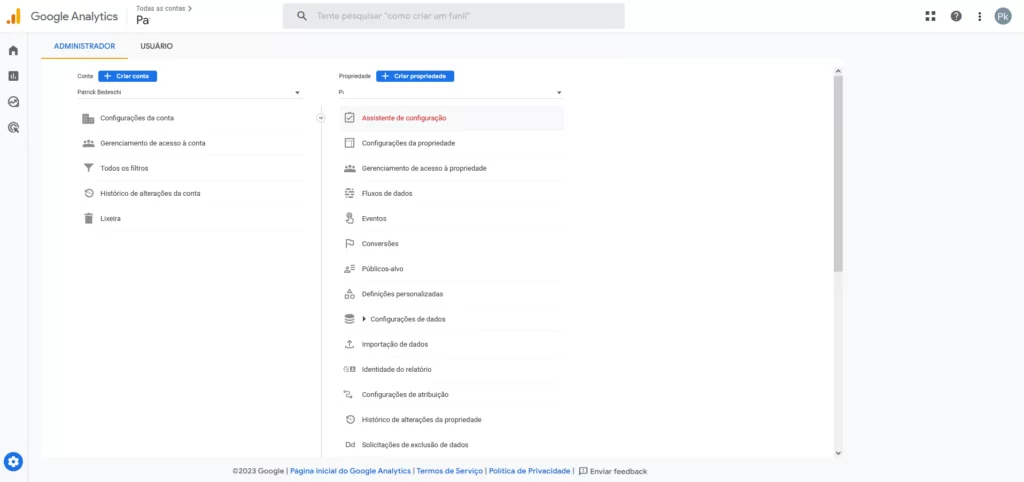The width and height of the screenshot is (1024, 482).
Task: Open the Explore icon in sidebar
Action: click(13, 102)
